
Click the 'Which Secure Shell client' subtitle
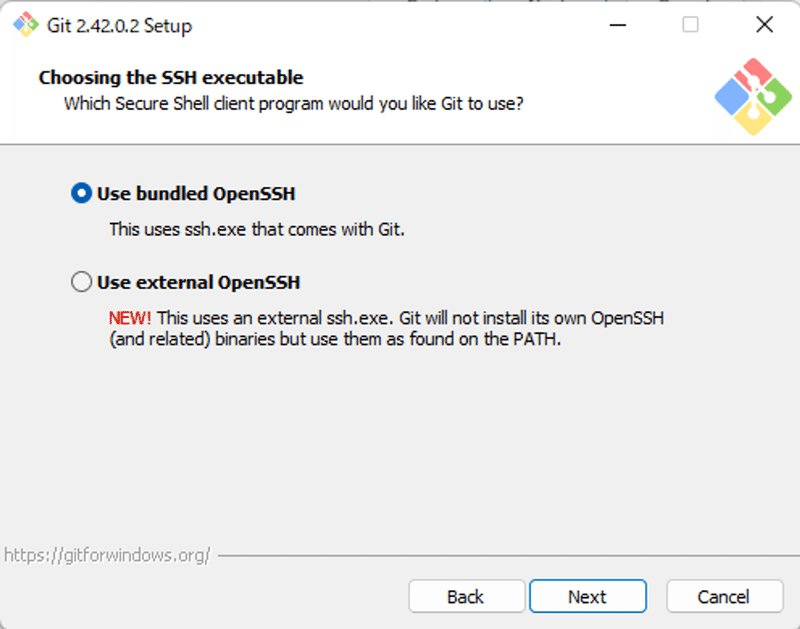[x=294, y=102]
